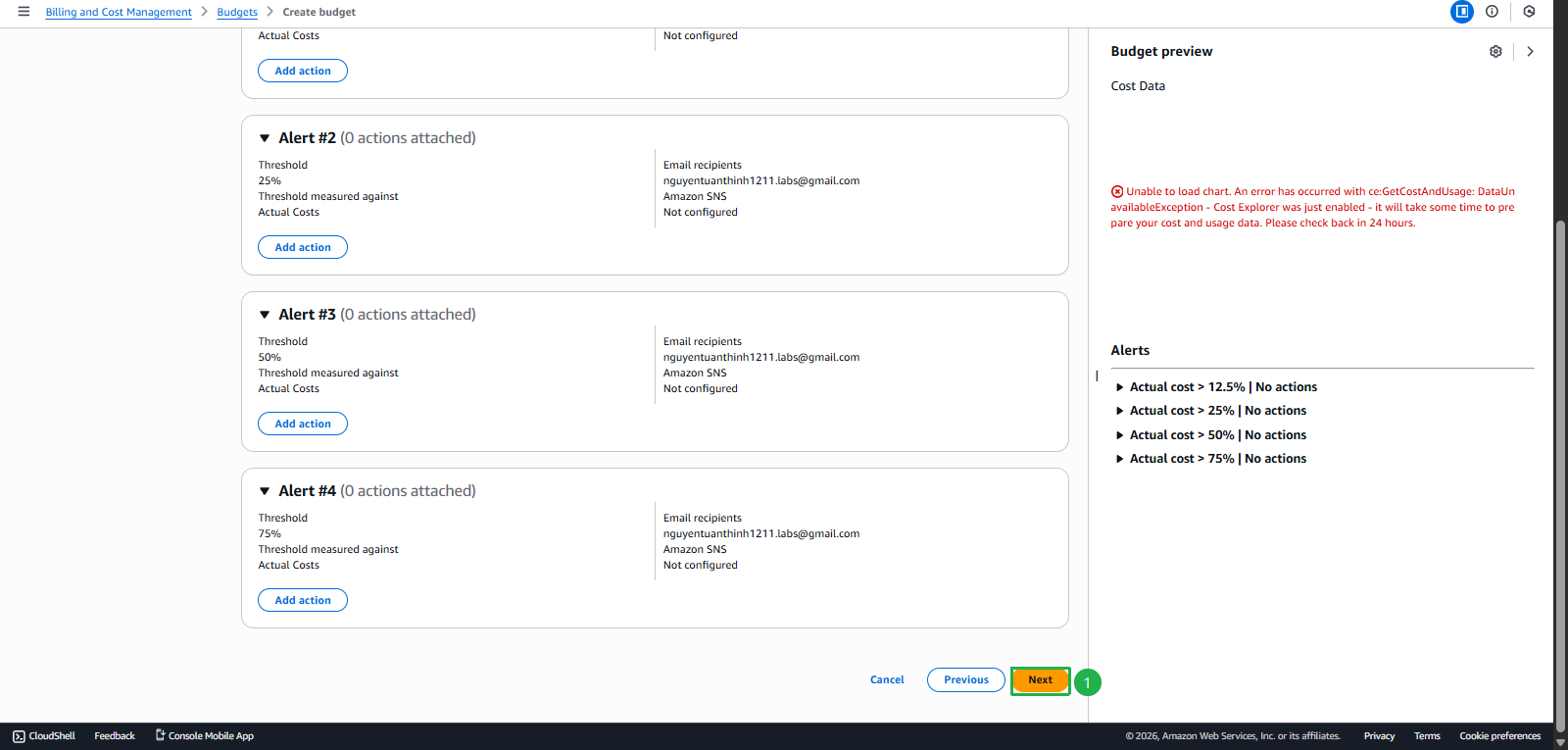Image resolution: width=1568 pixels, height=750 pixels.
Task: Open the hamburger navigation menu
Action: pyautogui.click(x=24, y=12)
